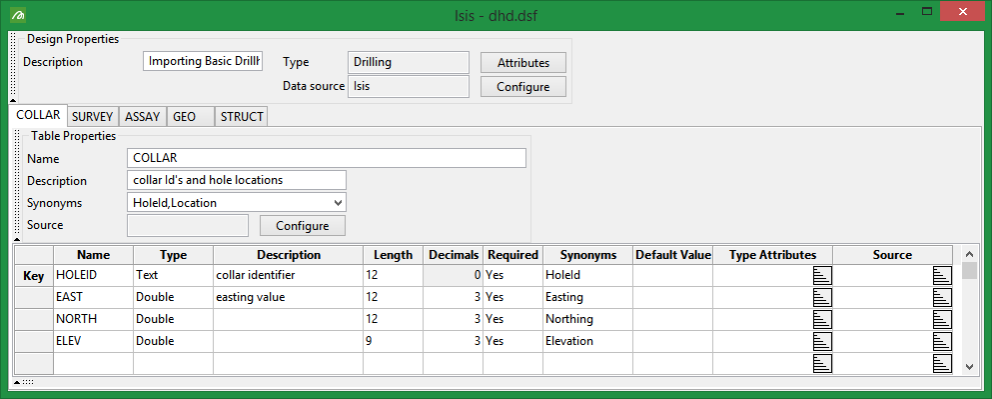
Task: Click the Decimals column header
Action: [453, 255]
